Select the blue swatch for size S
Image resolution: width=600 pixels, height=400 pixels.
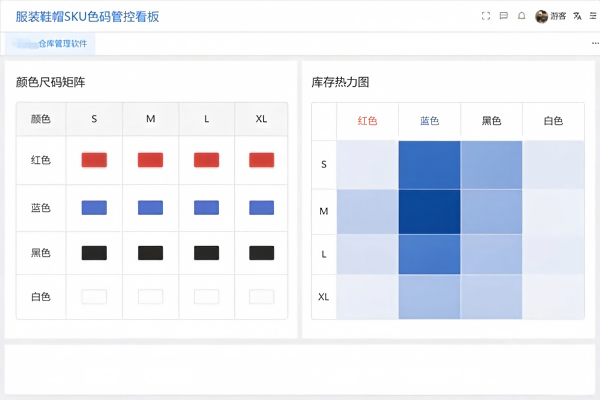click(x=94, y=208)
